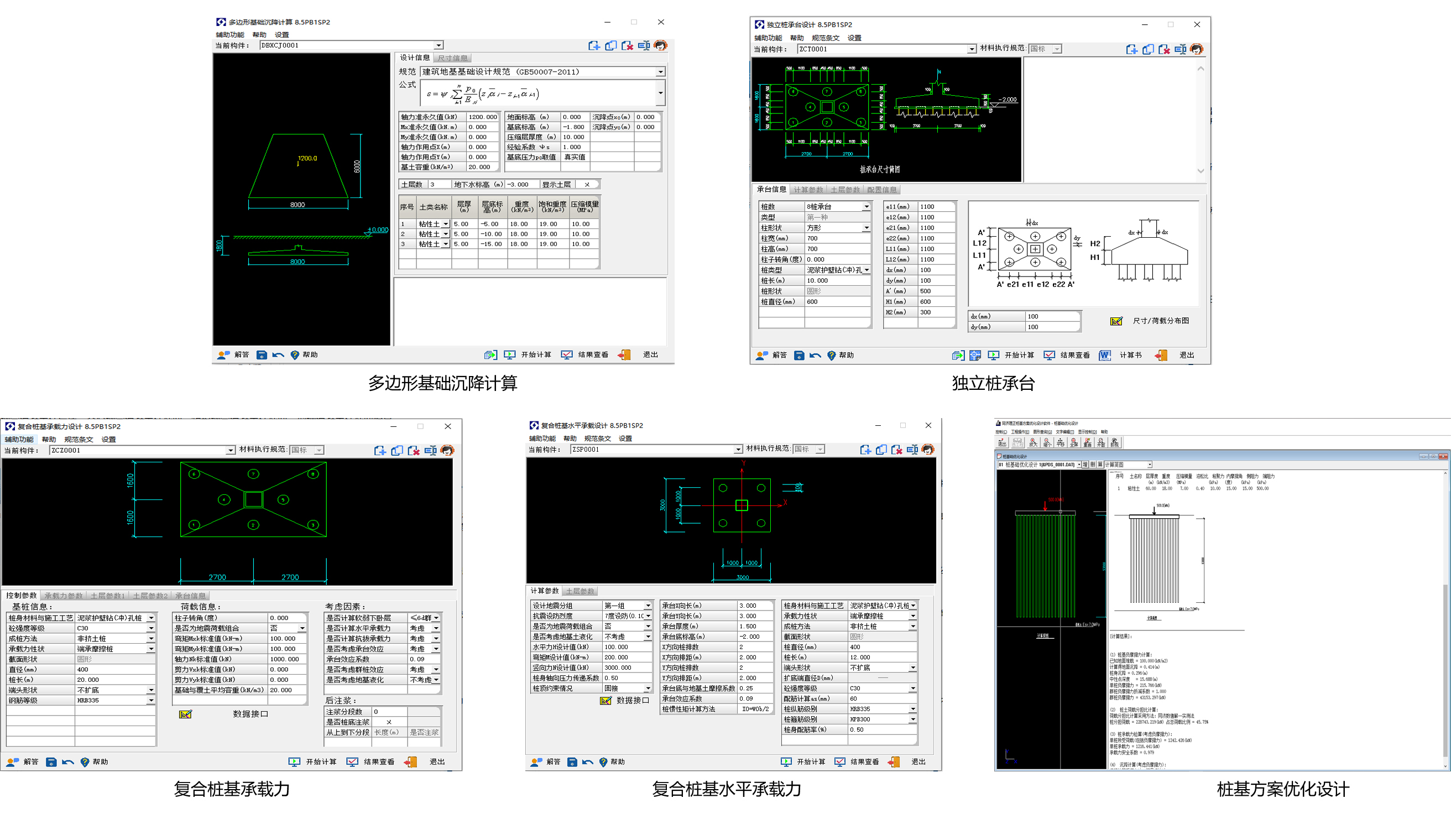Open 桩数 8桩承台 dropdown
1451x840 pixels.
[866, 207]
